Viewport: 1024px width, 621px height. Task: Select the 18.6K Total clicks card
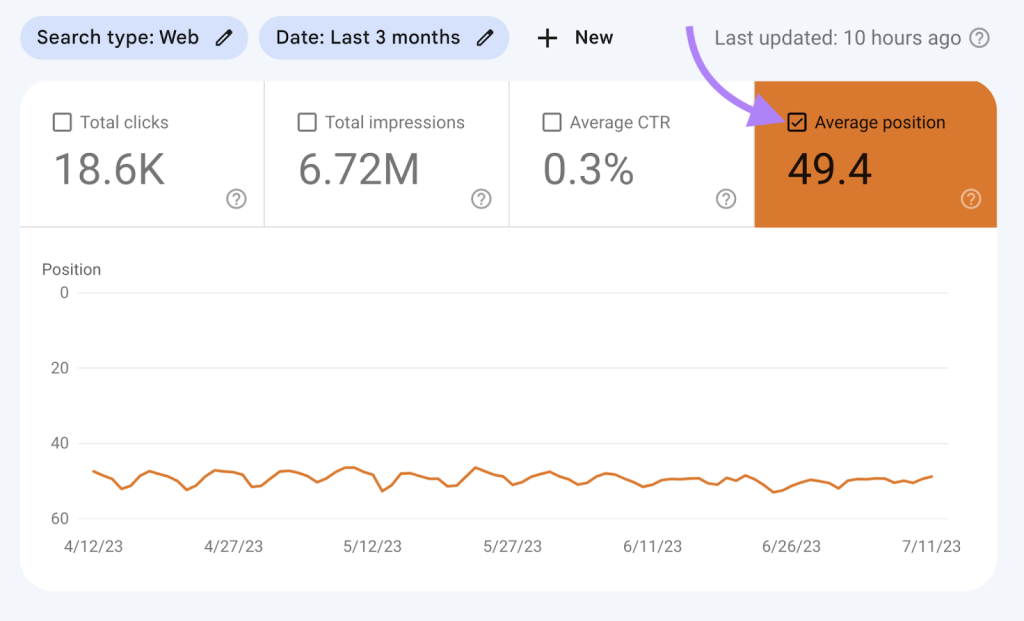[x=109, y=170]
